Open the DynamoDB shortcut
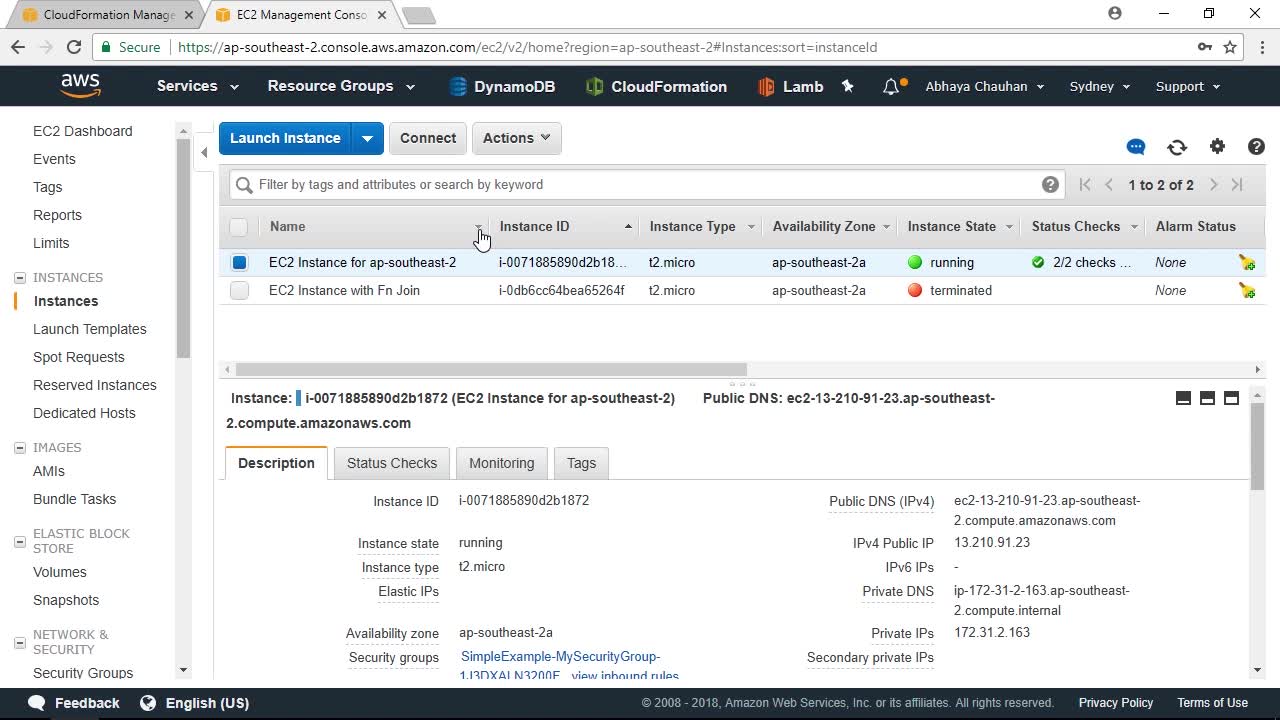1280x720 pixels. click(x=502, y=86)
